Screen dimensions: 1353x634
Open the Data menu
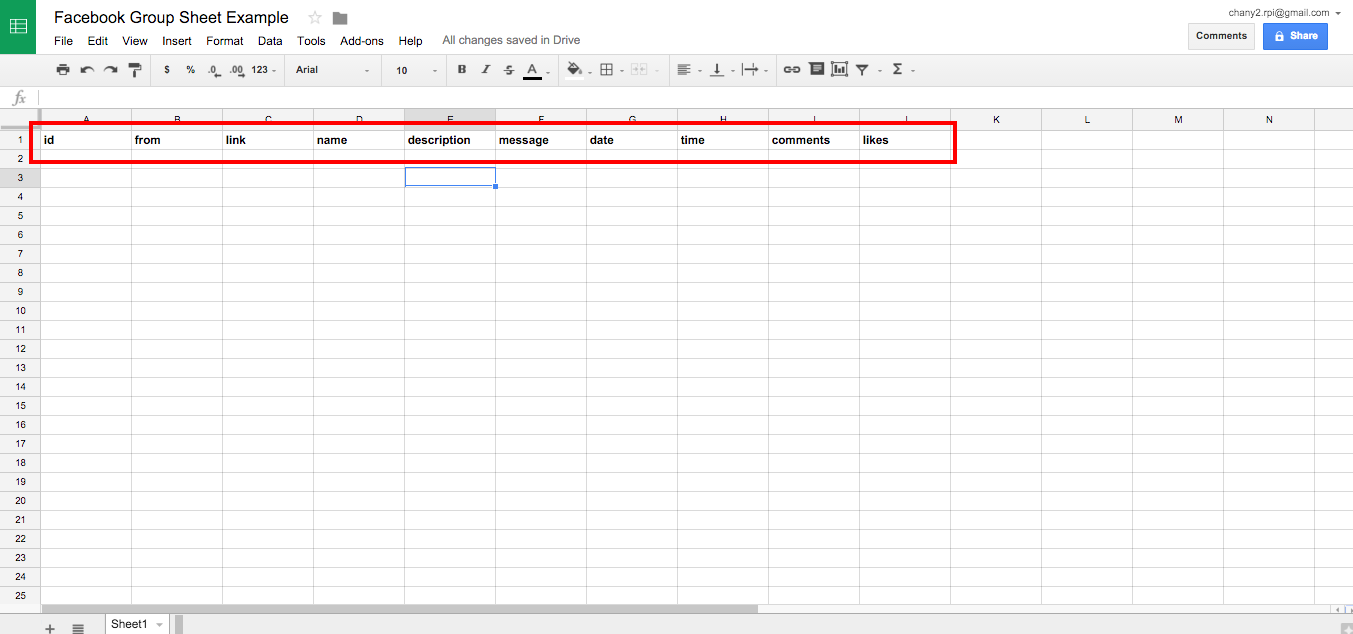[x=270, y=41]
